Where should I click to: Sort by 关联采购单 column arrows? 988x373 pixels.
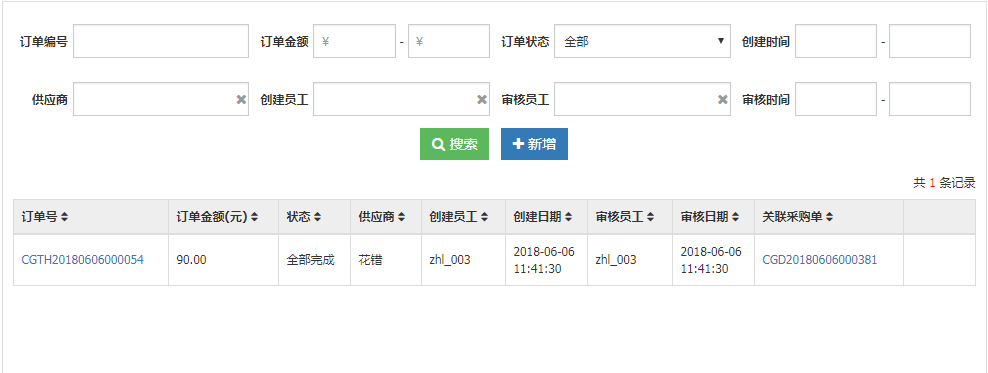tap(830, 217)
